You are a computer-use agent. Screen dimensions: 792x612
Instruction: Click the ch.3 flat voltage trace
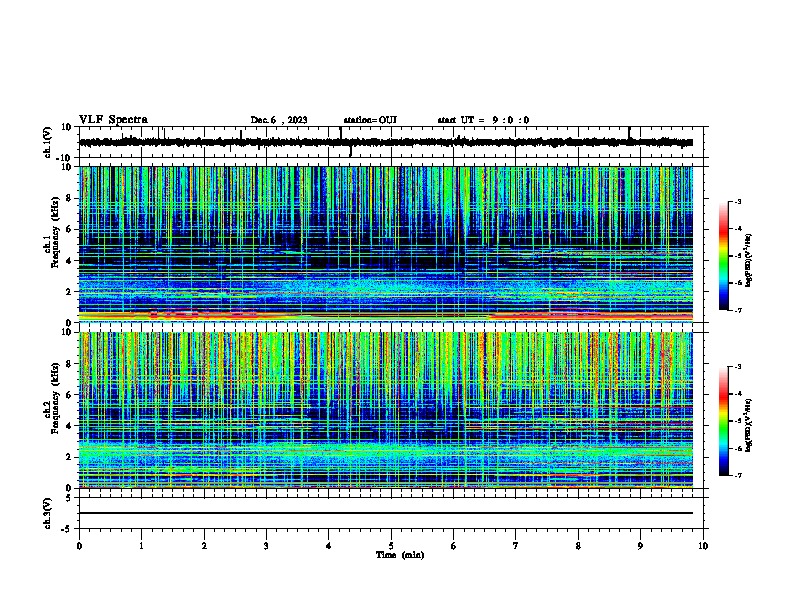coord(386,513)
